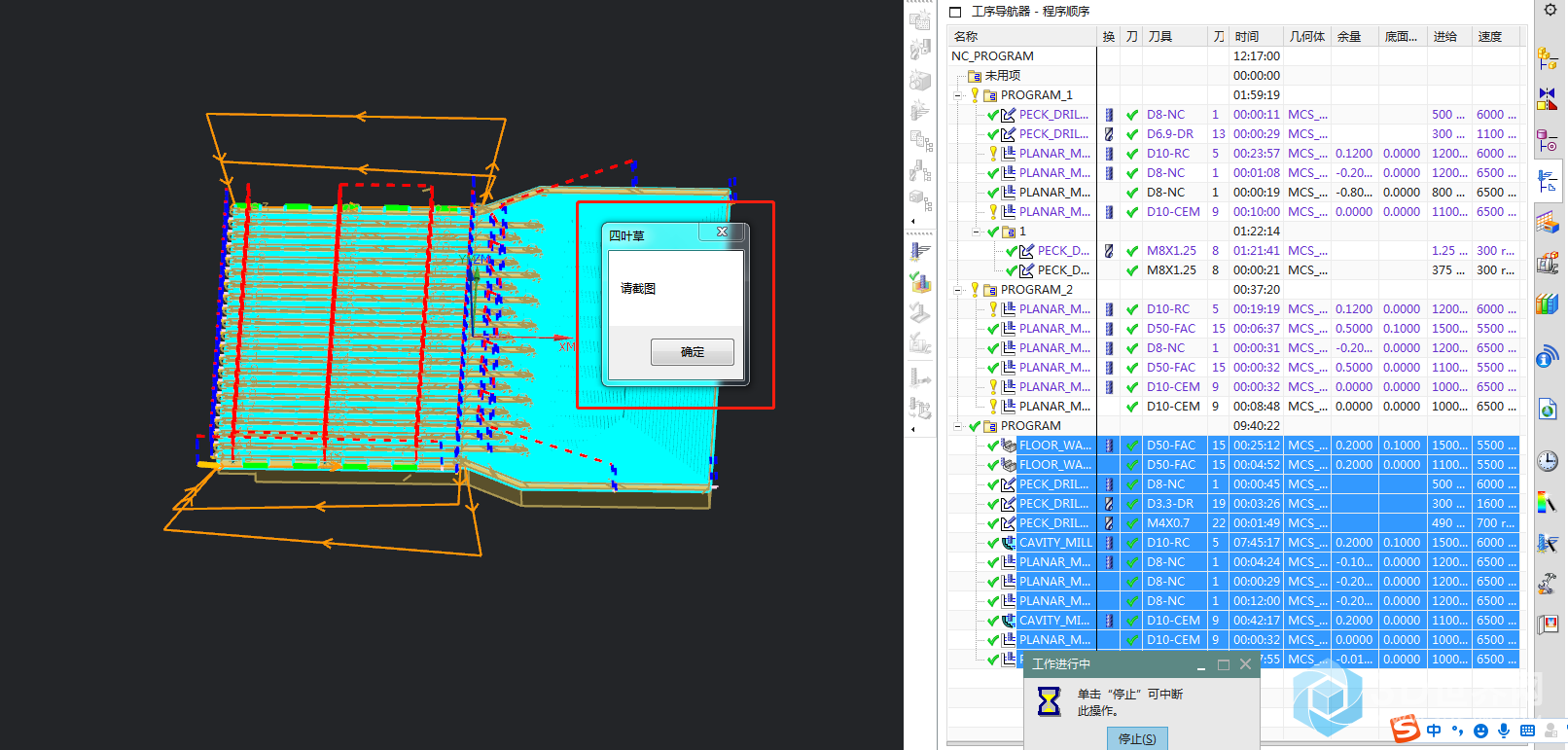This screenshot has width=1568, height=750.
Task: Select the PECK_DRIL... operation using D6.9-DR
Action: pos(1053,134)
